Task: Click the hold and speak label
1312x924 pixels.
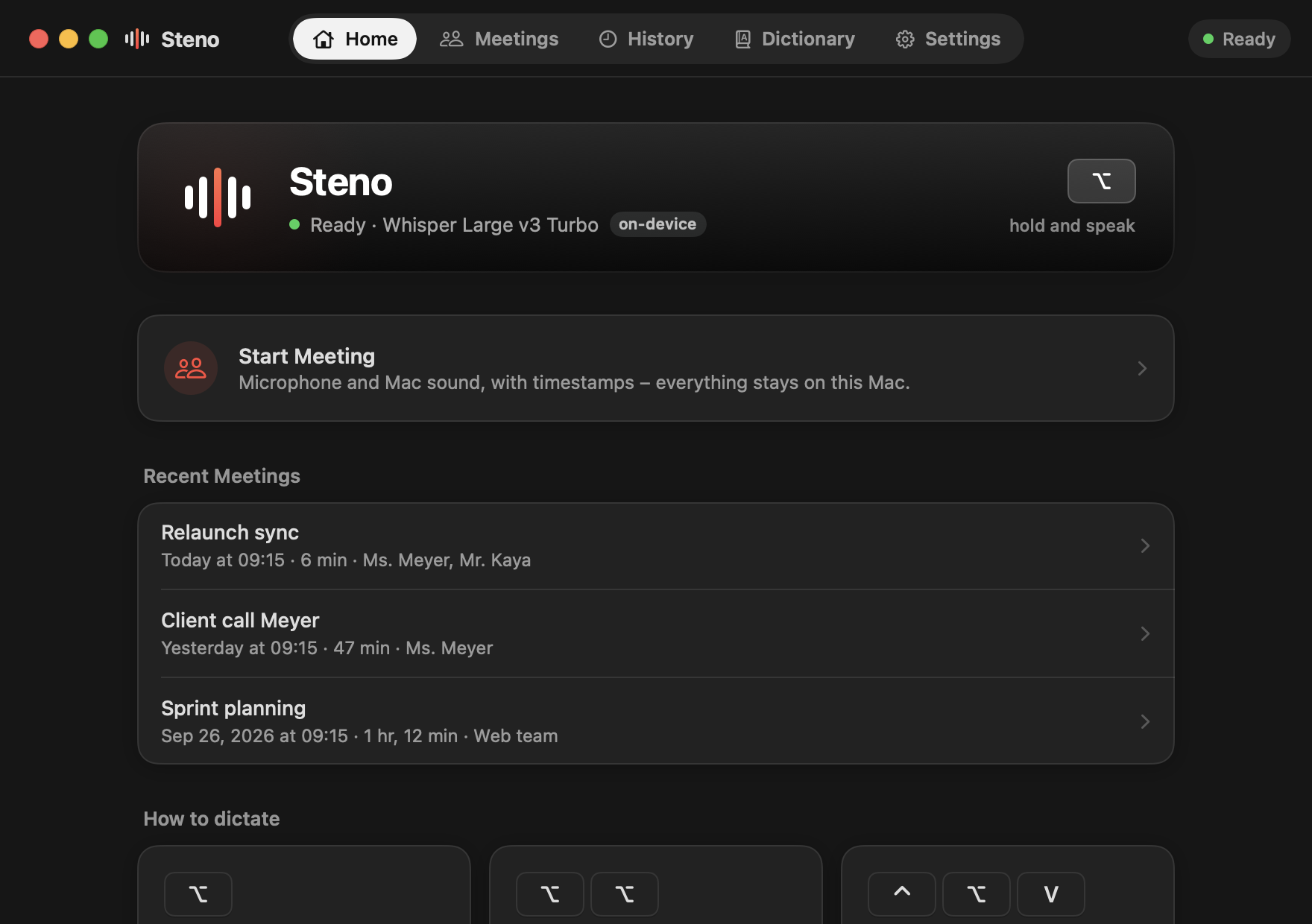Action: click(1072, 226)
